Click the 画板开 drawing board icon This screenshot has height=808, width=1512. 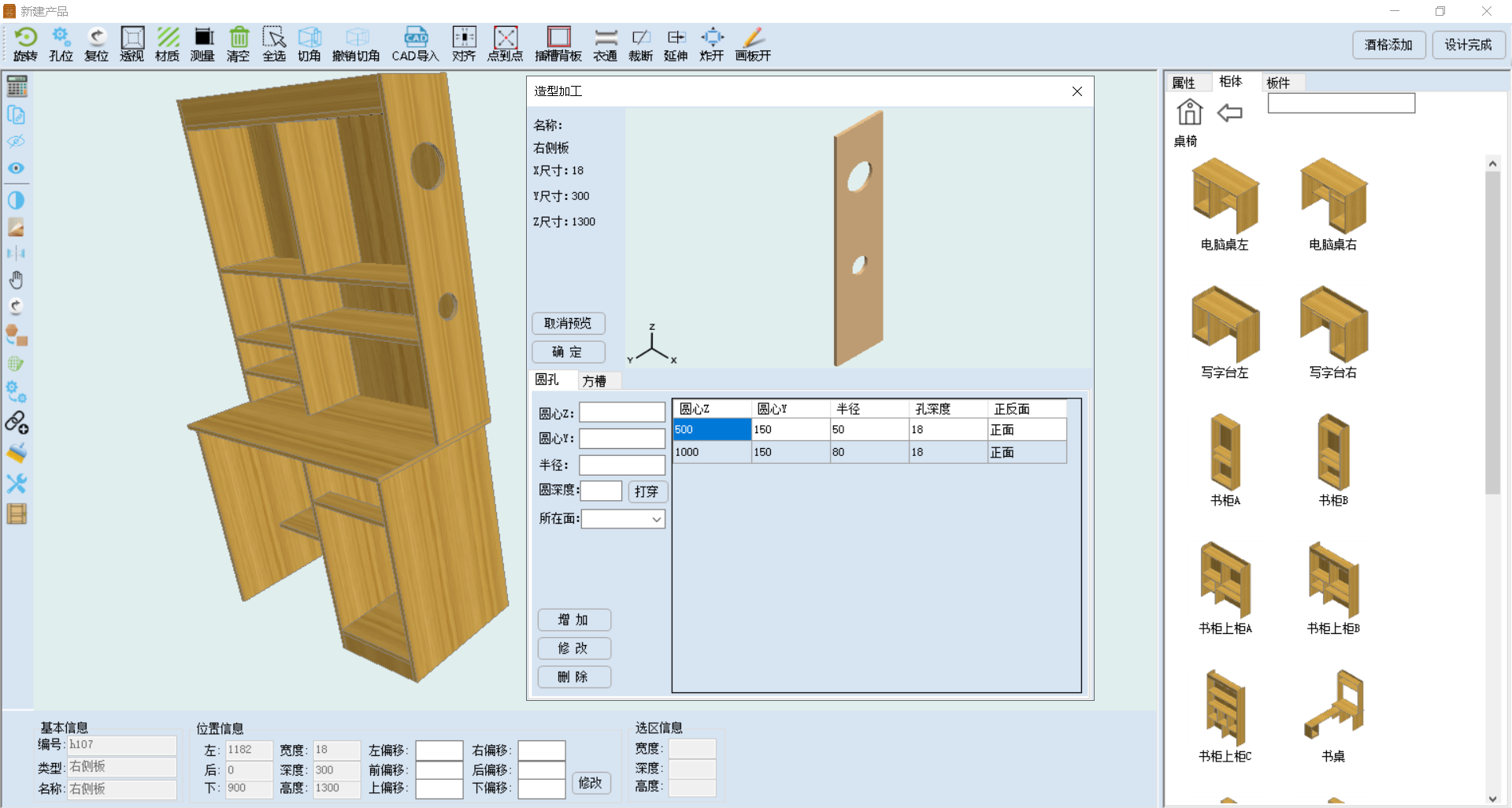[x=753, y=44]
